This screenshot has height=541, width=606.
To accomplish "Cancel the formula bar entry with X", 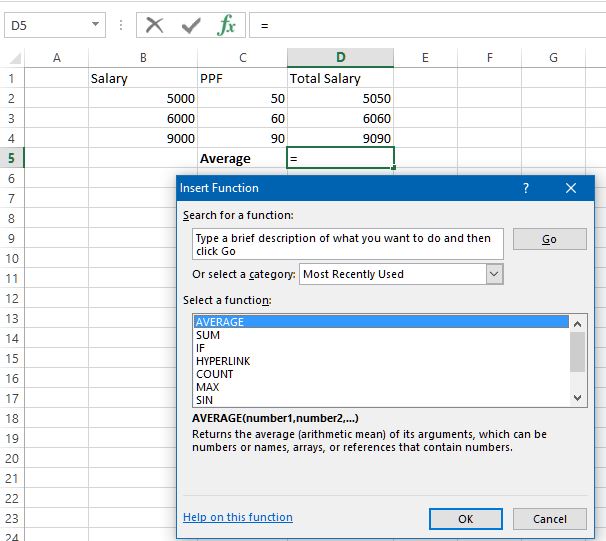I will click(155, 26).
